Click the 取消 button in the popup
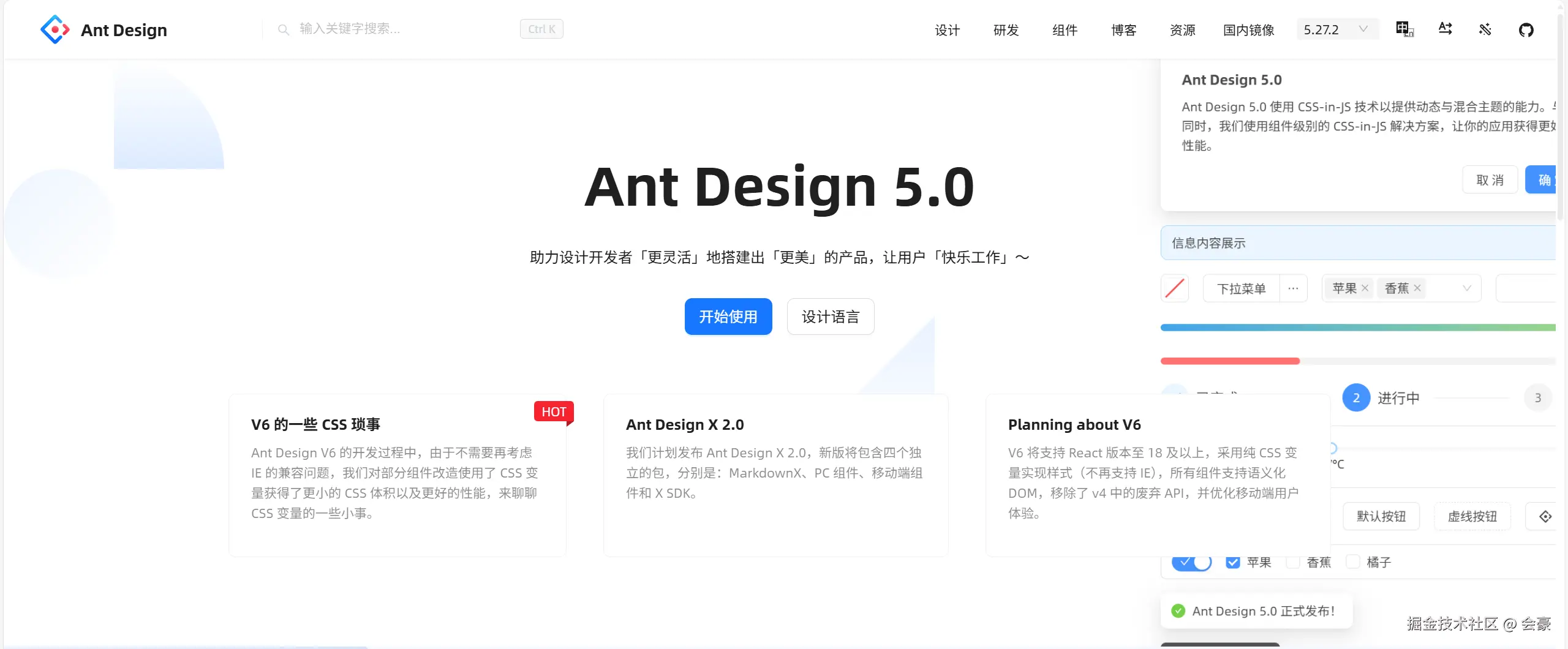The image size is (1568, 649). pos(1490,180)
